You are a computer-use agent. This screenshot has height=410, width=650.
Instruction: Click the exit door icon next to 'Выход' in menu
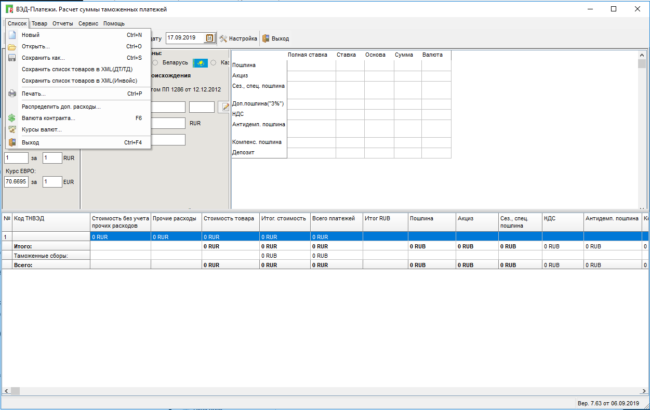(x=11, y=143)
